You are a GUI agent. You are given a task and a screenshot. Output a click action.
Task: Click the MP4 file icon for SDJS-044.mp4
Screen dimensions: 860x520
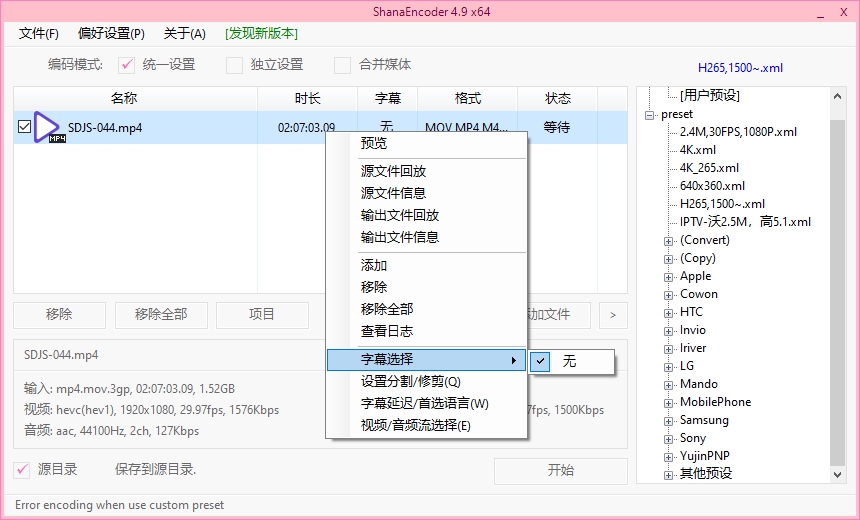48,127
